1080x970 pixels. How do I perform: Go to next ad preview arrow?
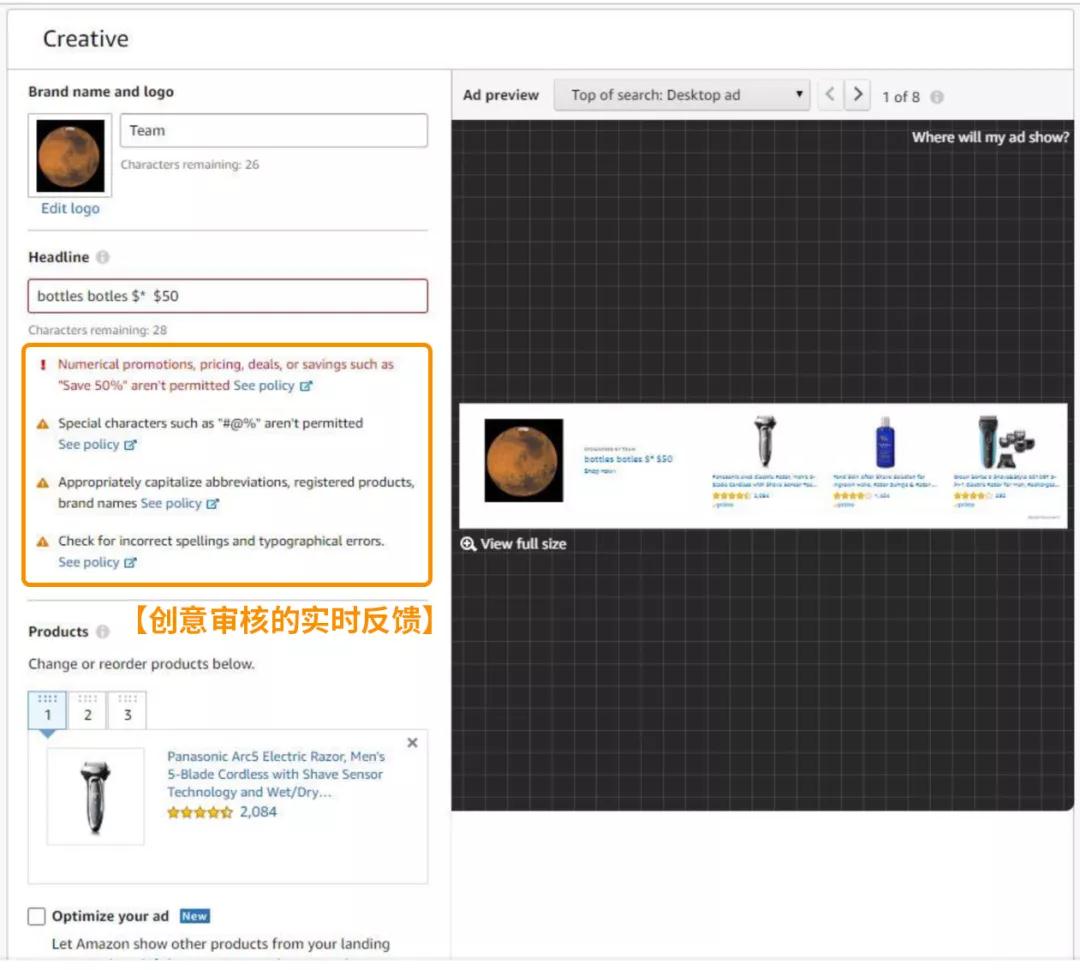[x=857, y=95]
